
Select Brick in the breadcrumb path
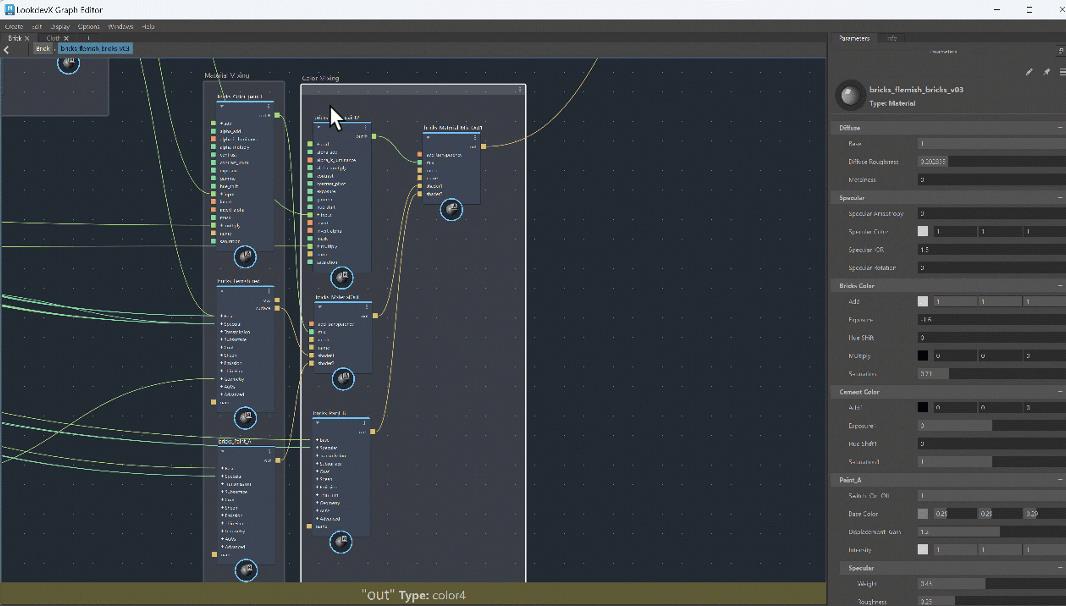tap(44, 48)
